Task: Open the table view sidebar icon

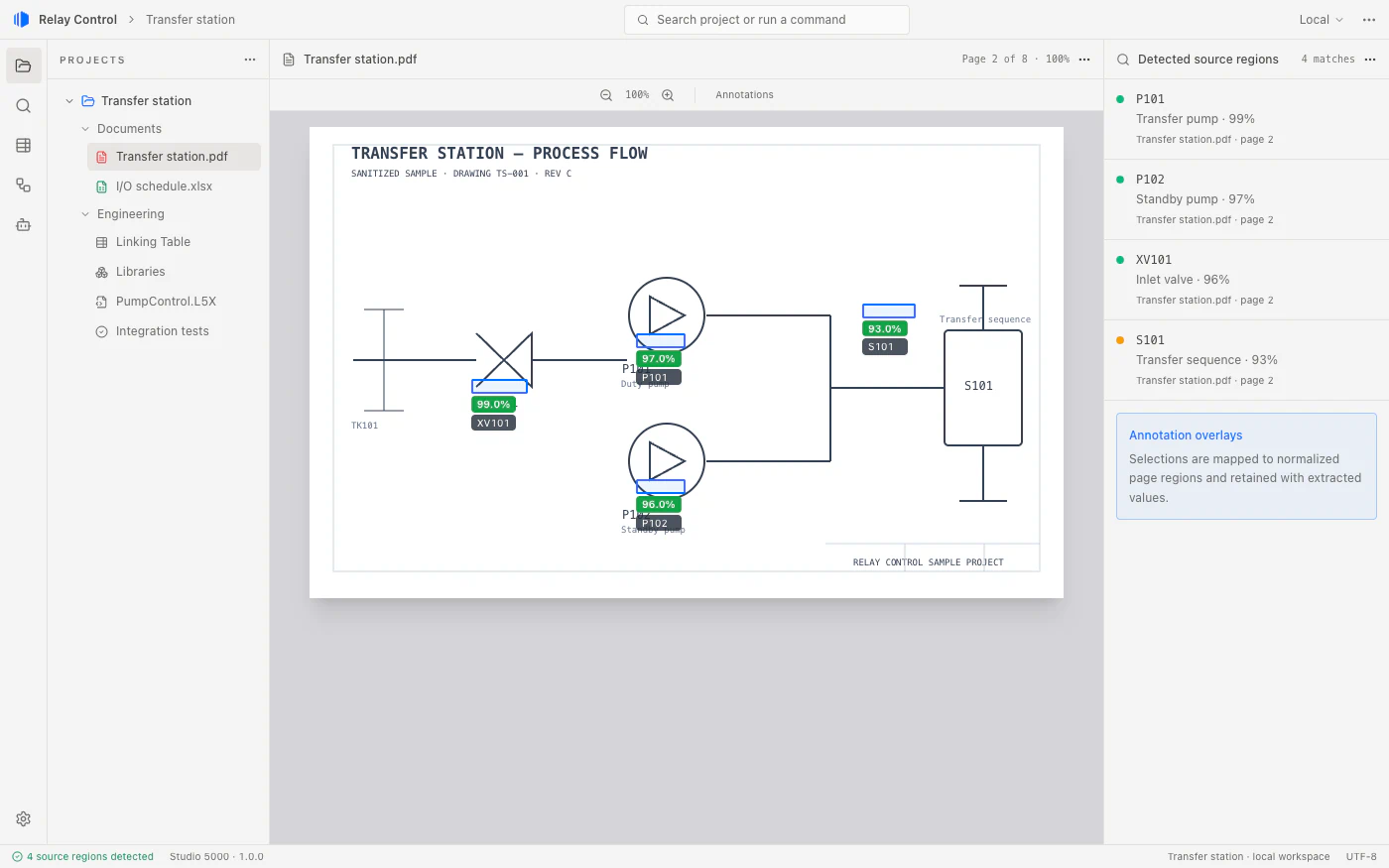Action: (24, 146)
